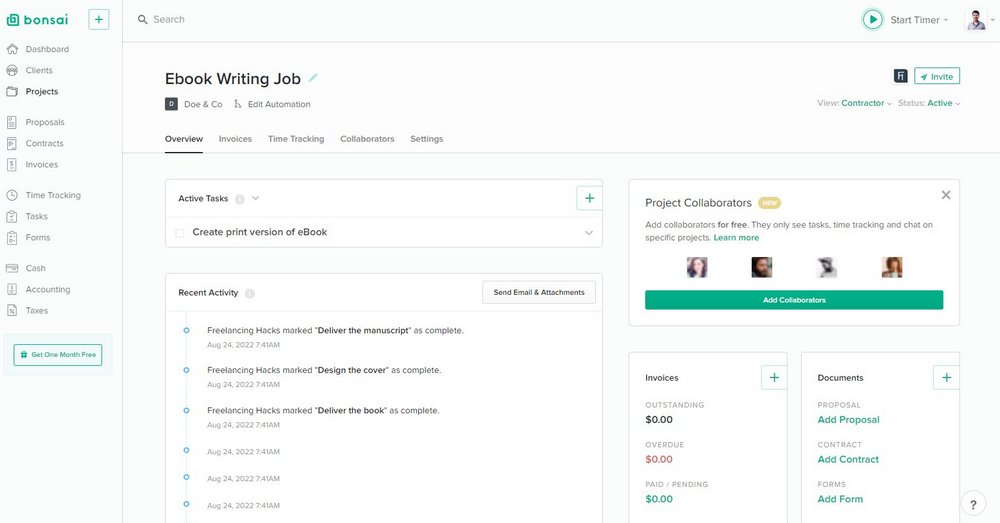
Task: Open the Start Timer dropdown
Action: [x=919, y=20]
